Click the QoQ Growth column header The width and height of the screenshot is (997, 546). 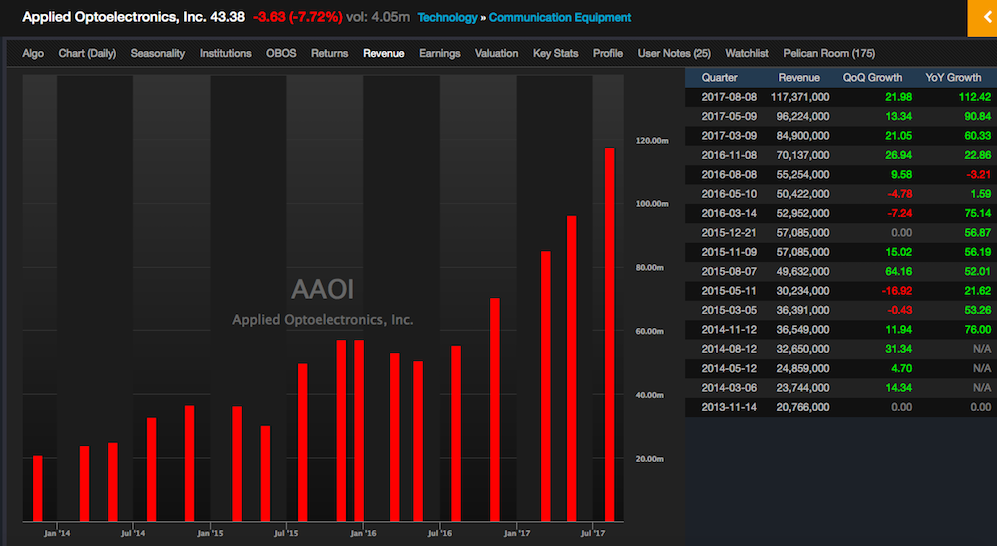pos(872,78)
